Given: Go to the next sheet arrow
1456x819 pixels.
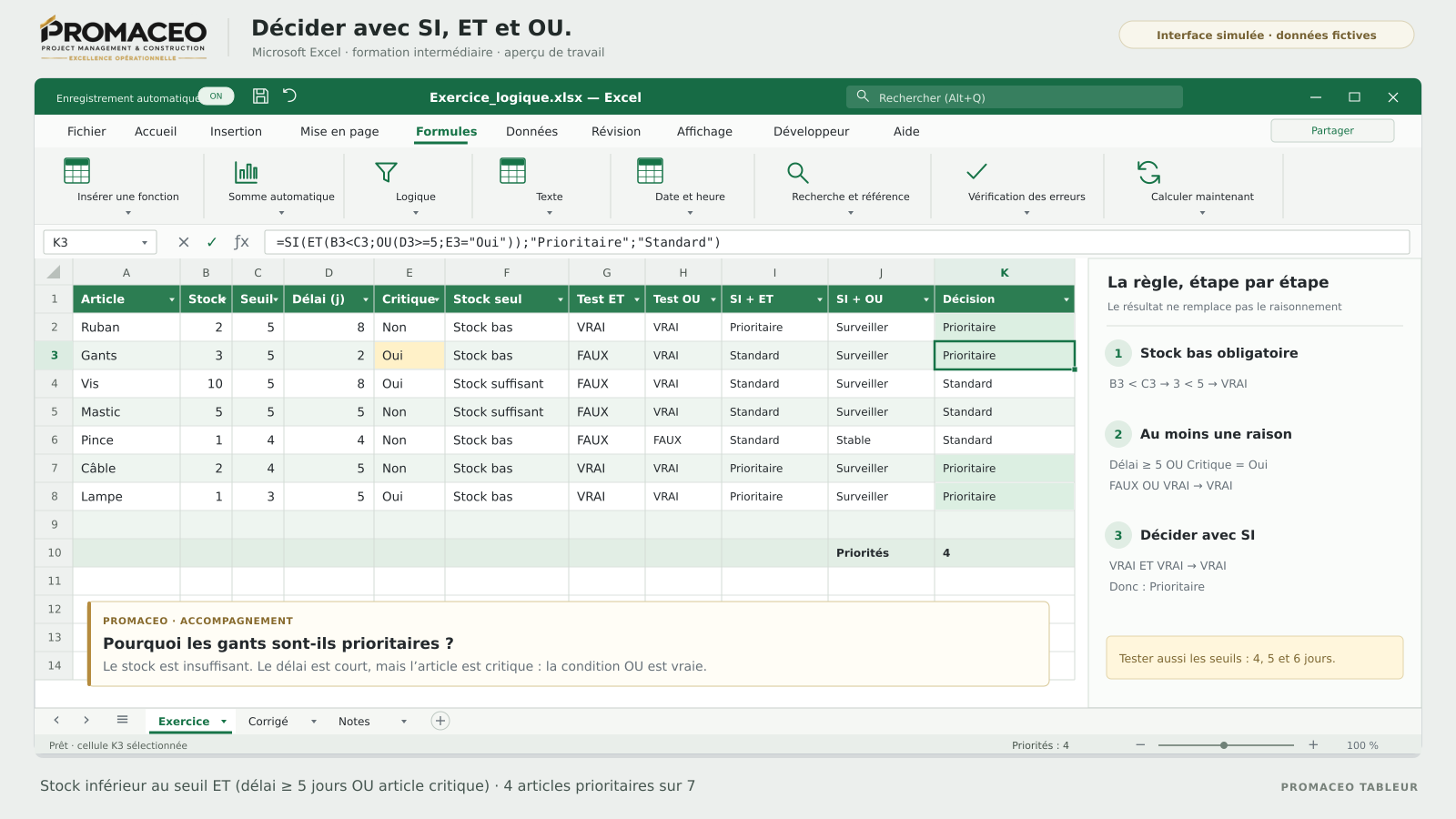Looking at the screenshot, I should (86, 720).
